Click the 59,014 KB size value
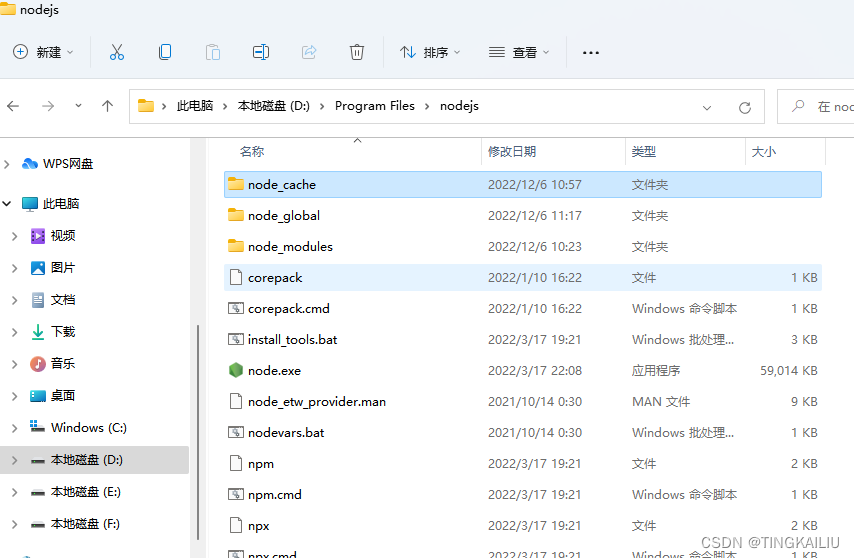Screen dimensions: 854x558 tap(789, 371)
